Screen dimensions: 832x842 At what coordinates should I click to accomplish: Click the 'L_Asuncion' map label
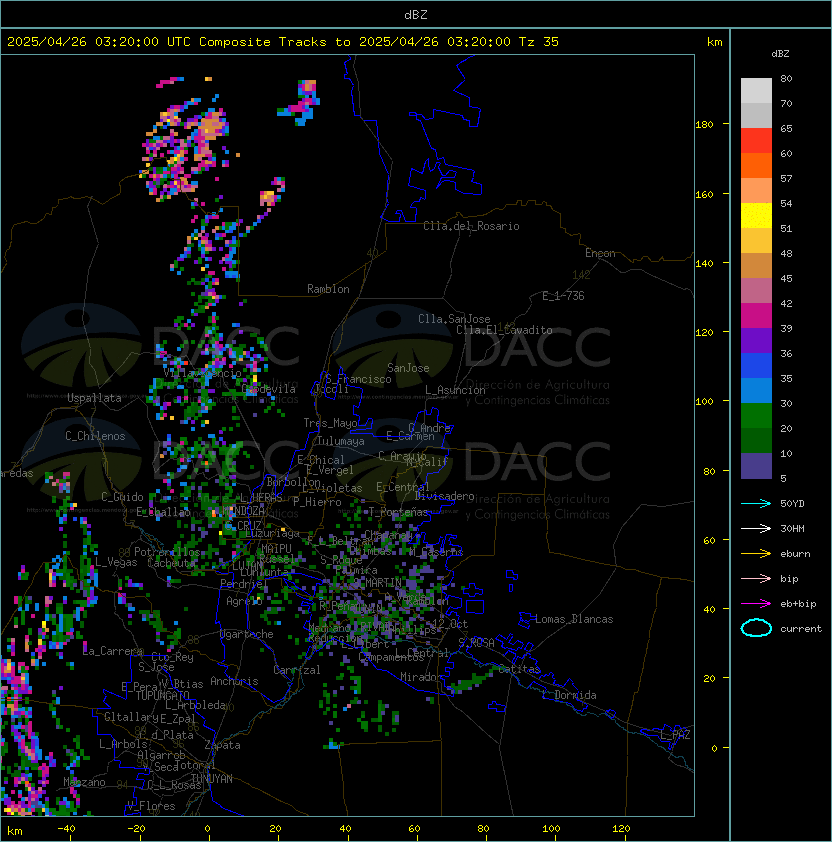pos(455,390)
